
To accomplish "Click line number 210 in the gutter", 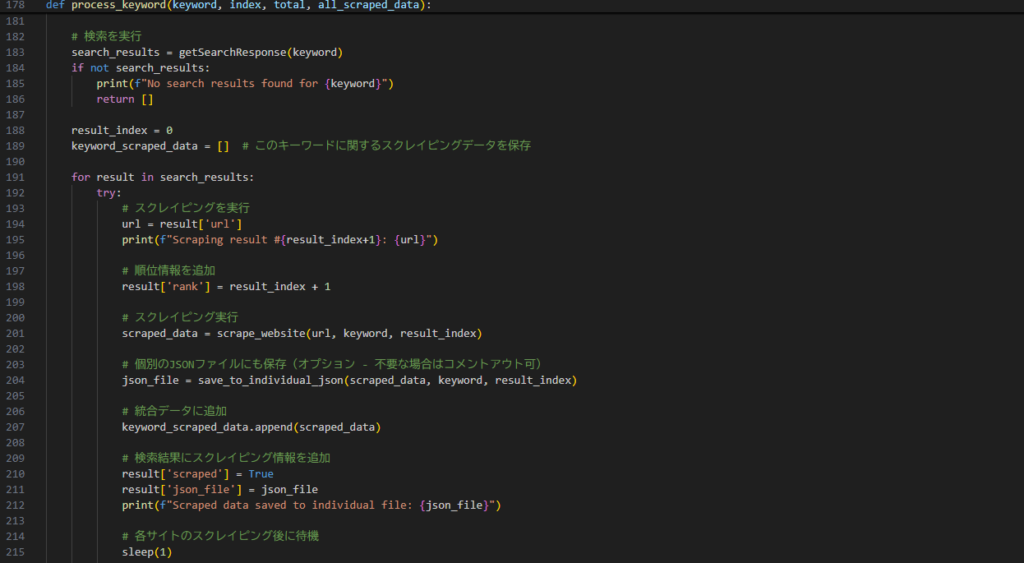I will 15,474.
